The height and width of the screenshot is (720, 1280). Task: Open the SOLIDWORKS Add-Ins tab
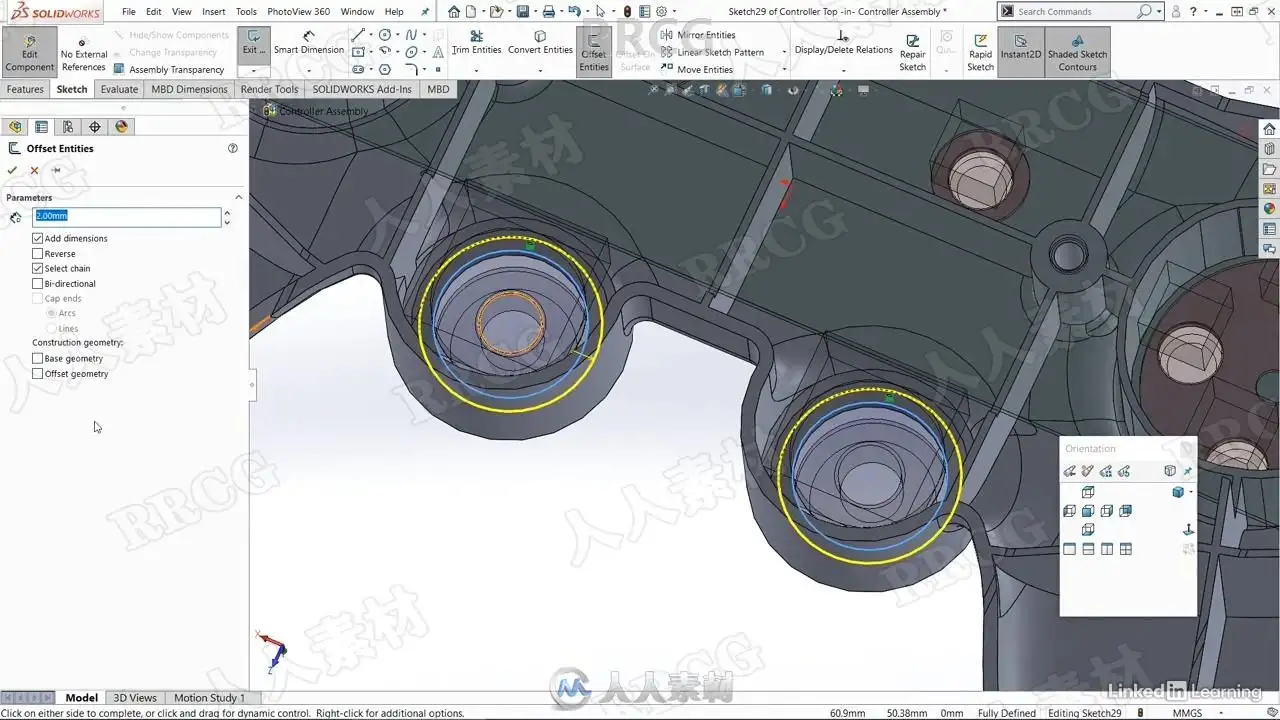[362, 89]
